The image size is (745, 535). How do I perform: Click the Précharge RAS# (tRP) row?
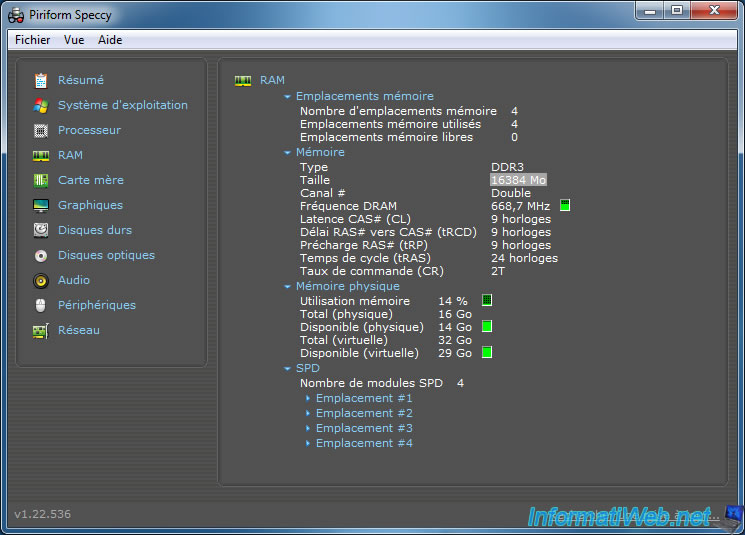[x=425, y=245]
